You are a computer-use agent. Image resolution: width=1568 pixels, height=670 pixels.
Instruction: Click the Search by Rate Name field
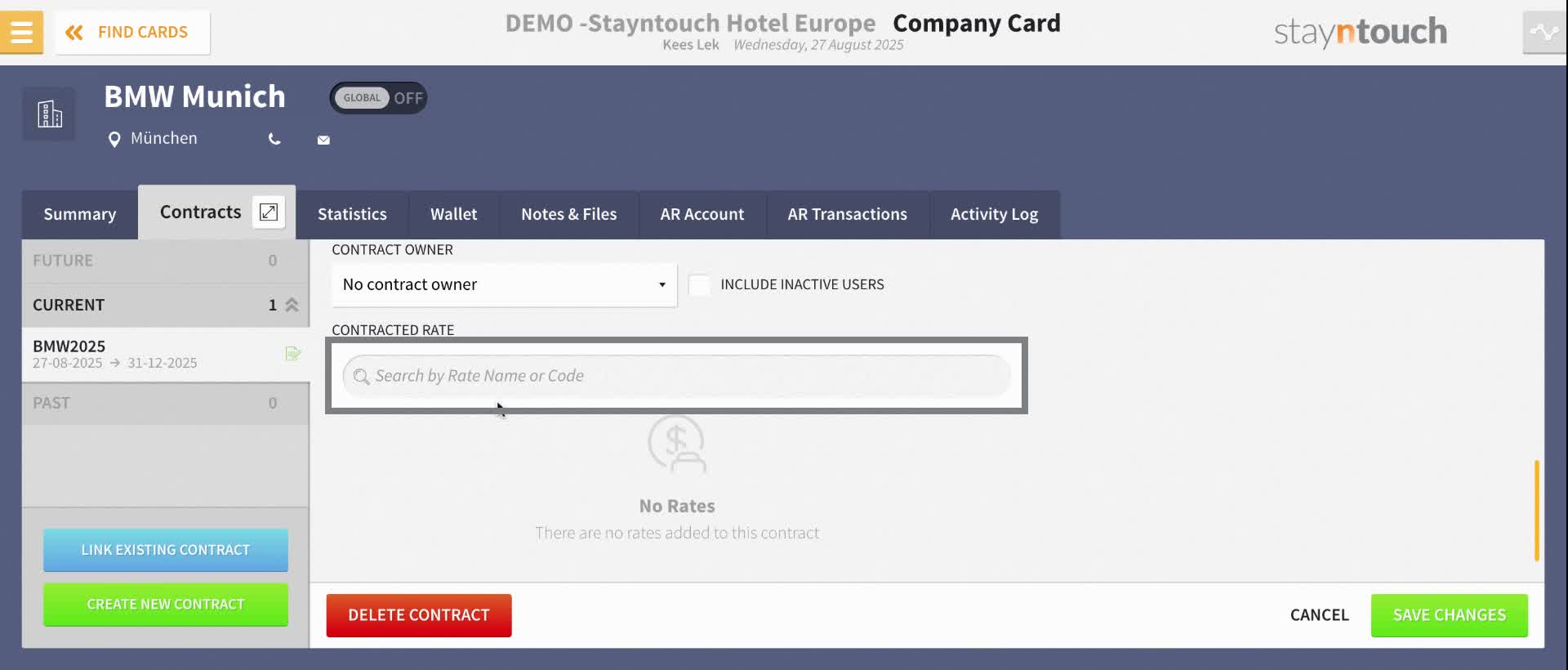point(676,376)
